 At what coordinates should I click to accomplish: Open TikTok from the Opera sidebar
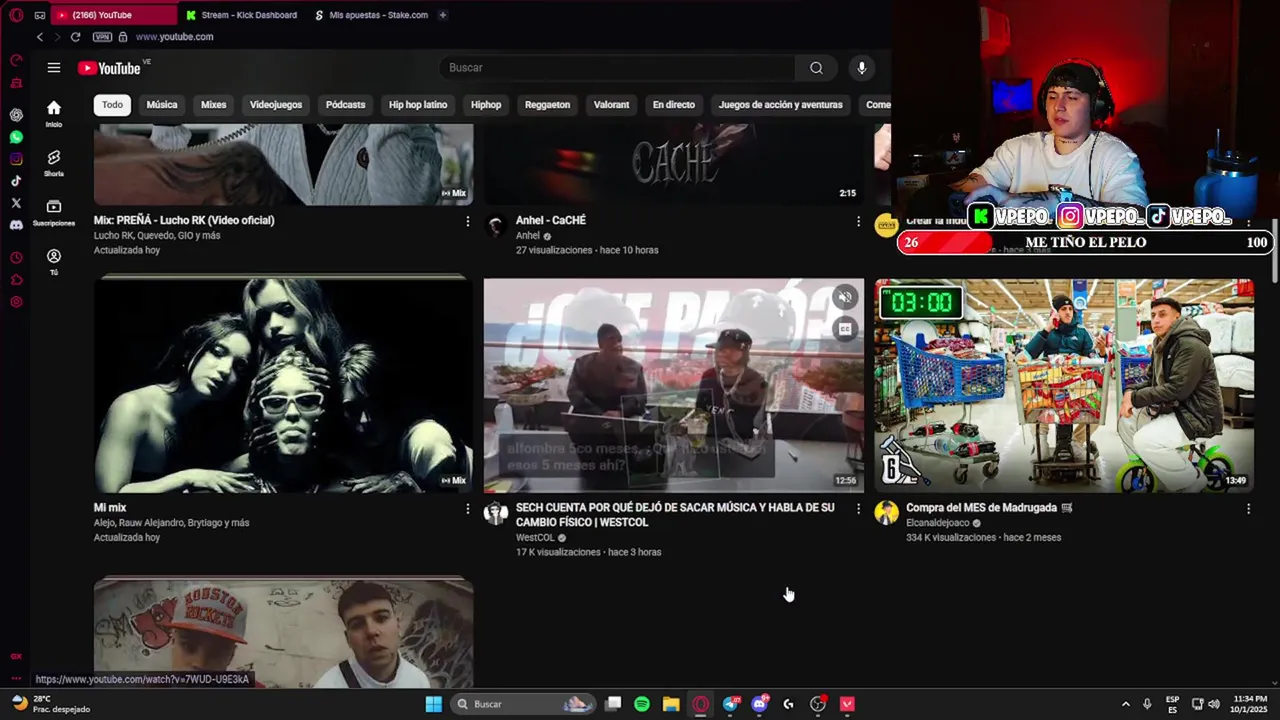click(16, 181)
